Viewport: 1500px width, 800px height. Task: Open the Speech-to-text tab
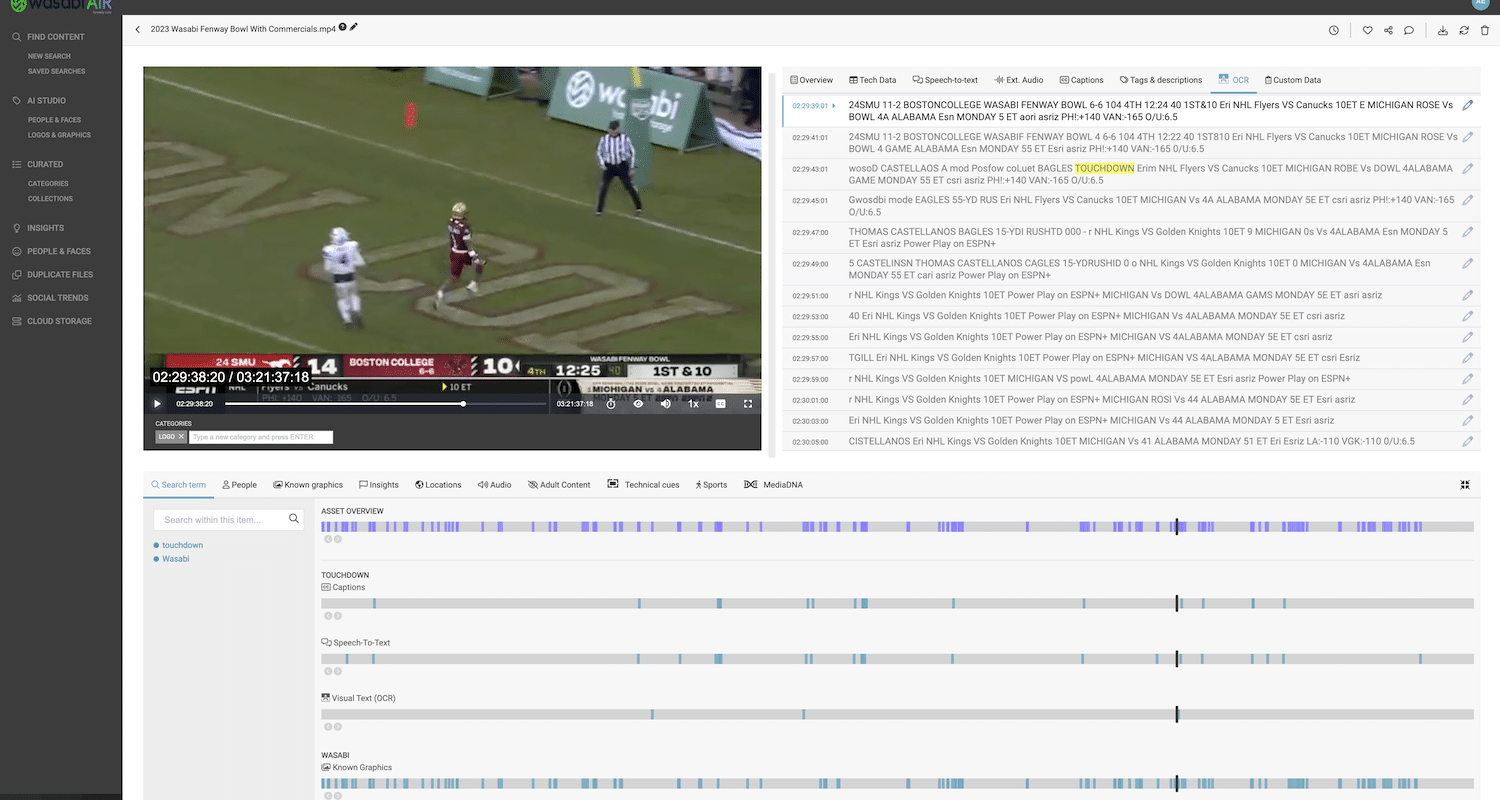pyautogui.click(x=945, y=80)
